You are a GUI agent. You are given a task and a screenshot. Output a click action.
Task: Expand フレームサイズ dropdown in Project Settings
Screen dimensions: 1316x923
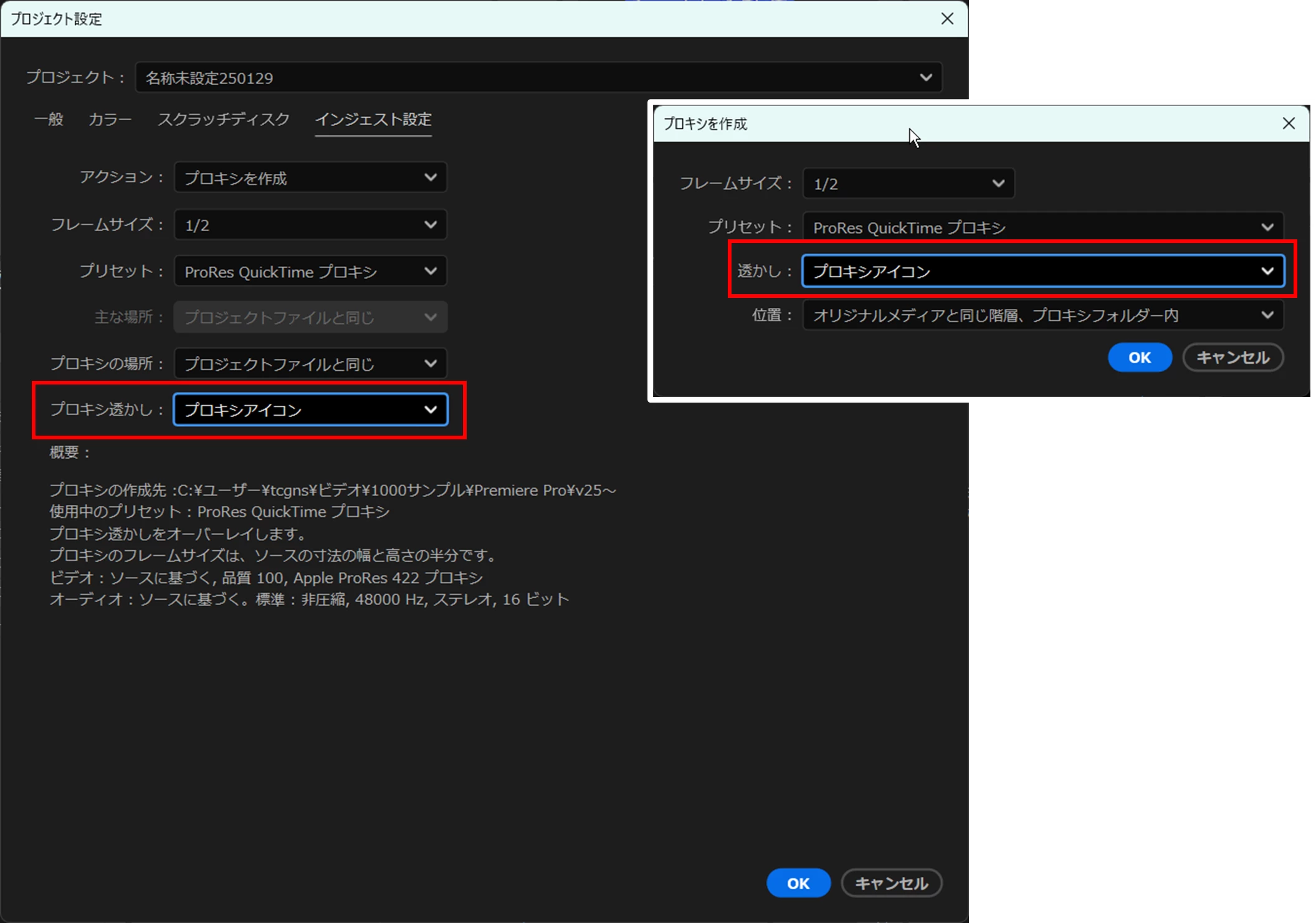point(310,225)
